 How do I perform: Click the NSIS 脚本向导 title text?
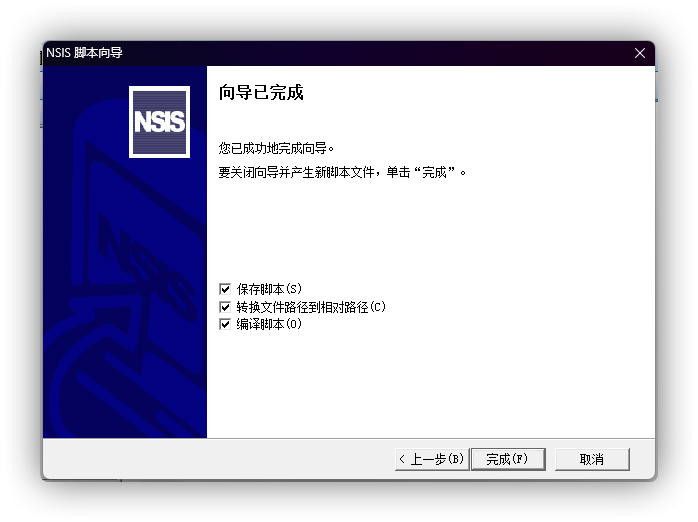pyautogui.click(x=84, y=53)
